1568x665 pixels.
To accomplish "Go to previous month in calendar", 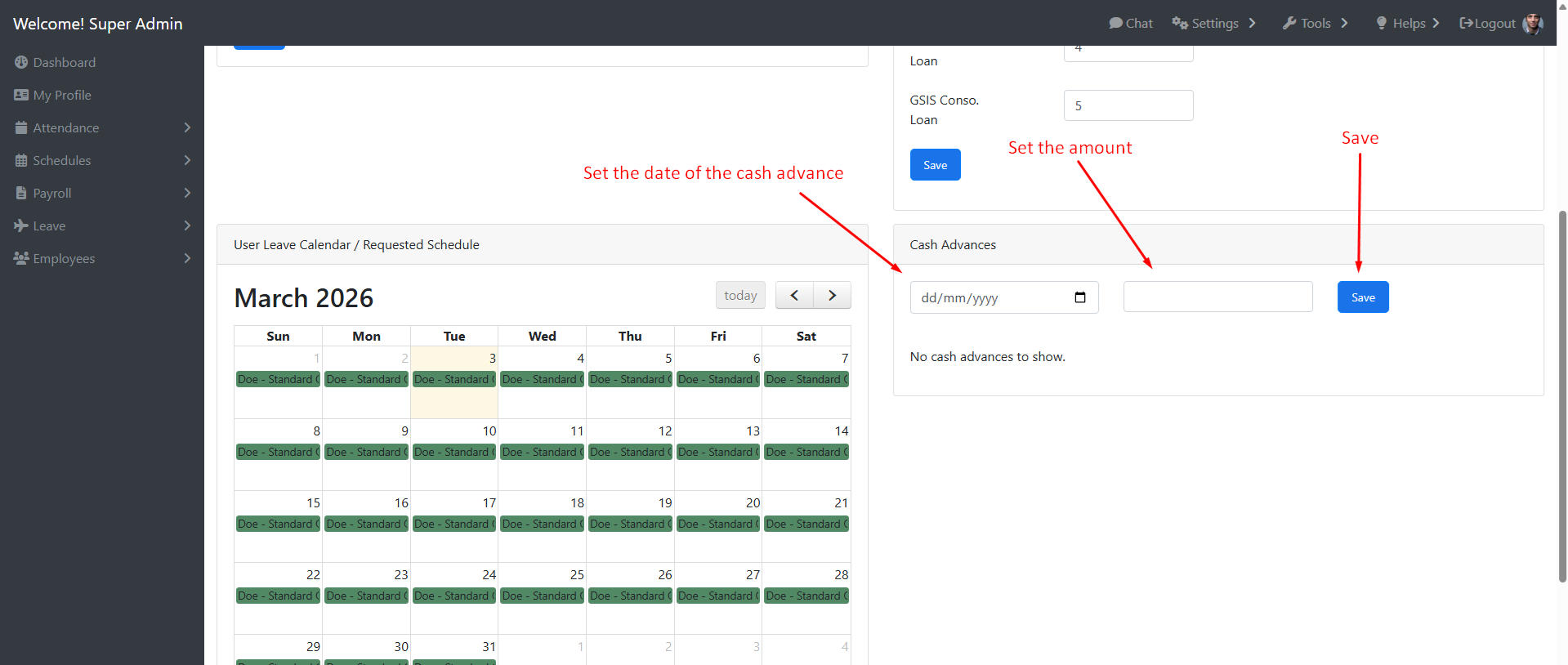I will tap(794, 296).
